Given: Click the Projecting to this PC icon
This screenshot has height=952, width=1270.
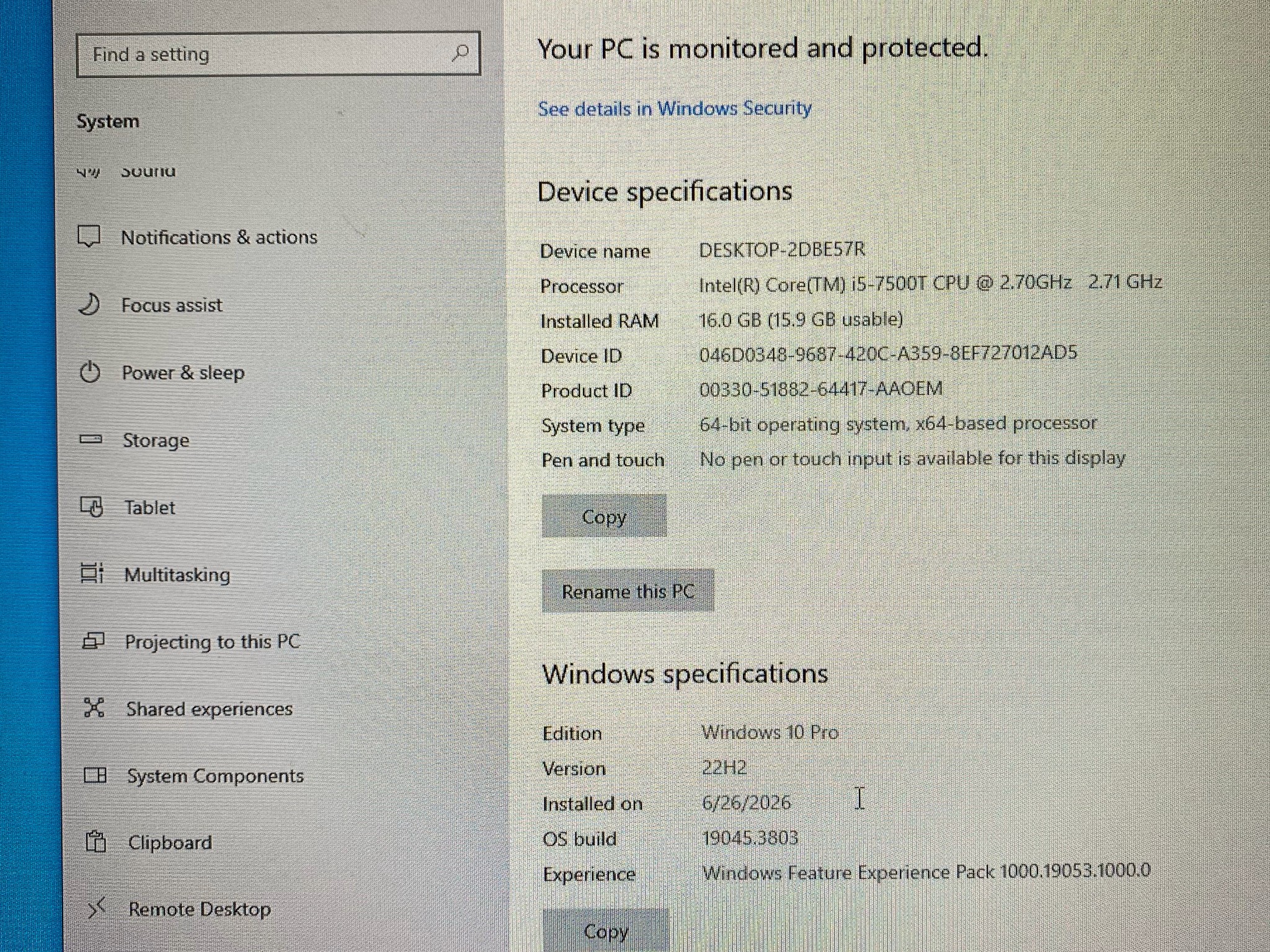Looking at the screenshot, I should pyautogui.click(x=94, y=641).
